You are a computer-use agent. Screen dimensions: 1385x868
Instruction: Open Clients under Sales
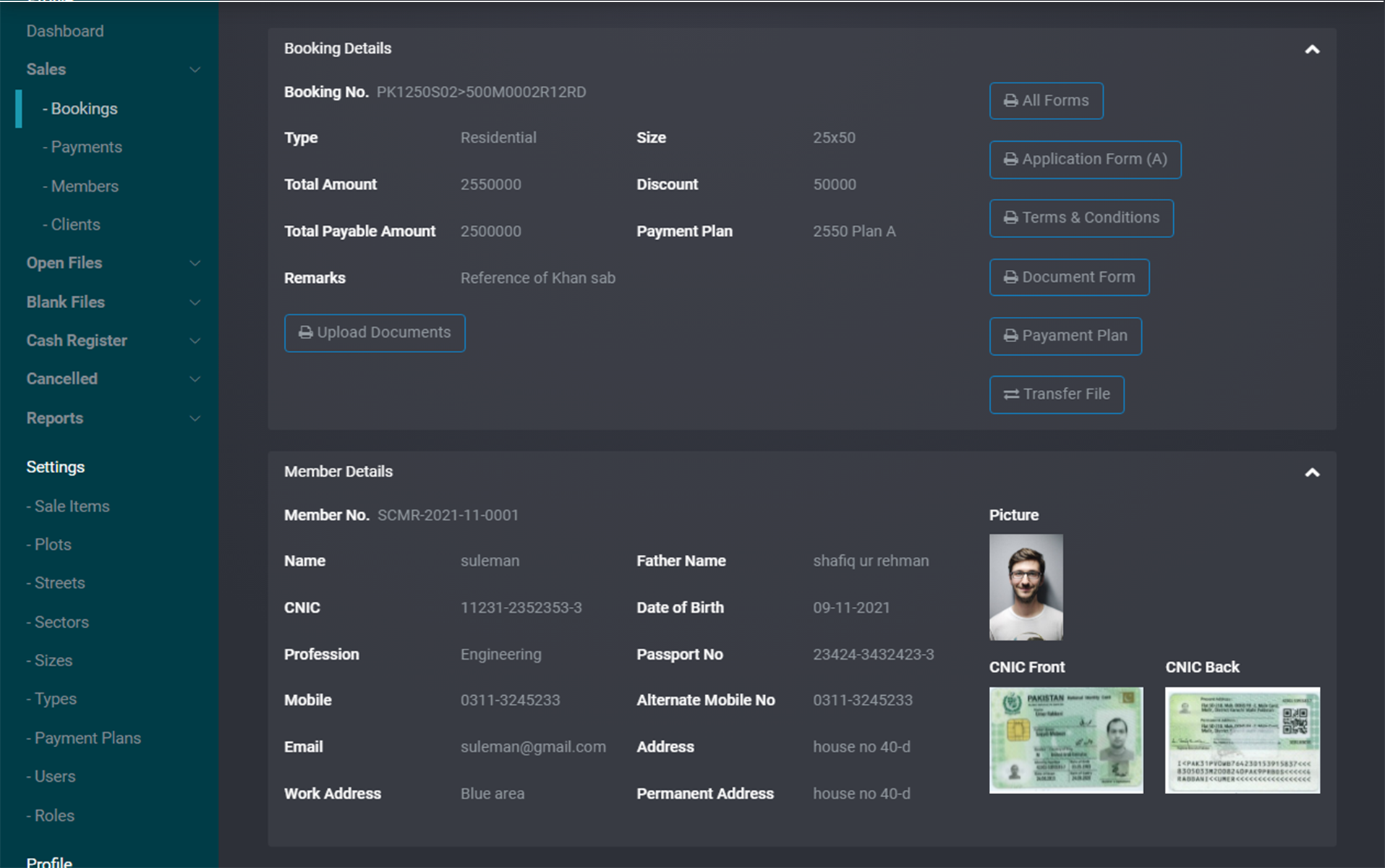tap(72, 224)
